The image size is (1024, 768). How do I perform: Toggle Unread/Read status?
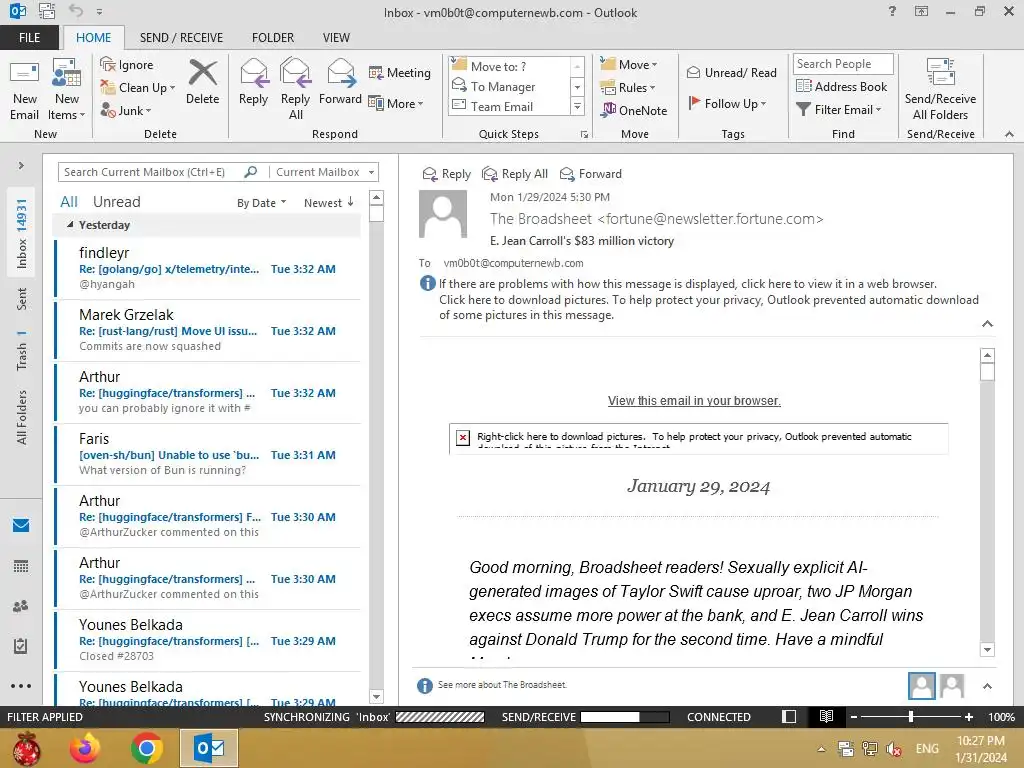(731, 72)
